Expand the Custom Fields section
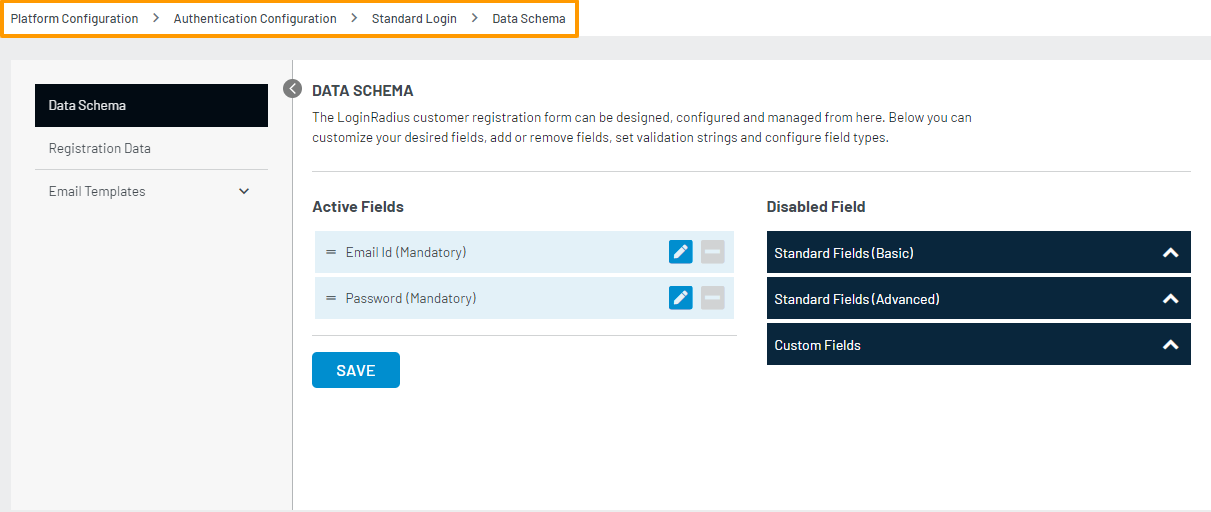Screen dimensions: 1211x512 [x=1170, y=345]
